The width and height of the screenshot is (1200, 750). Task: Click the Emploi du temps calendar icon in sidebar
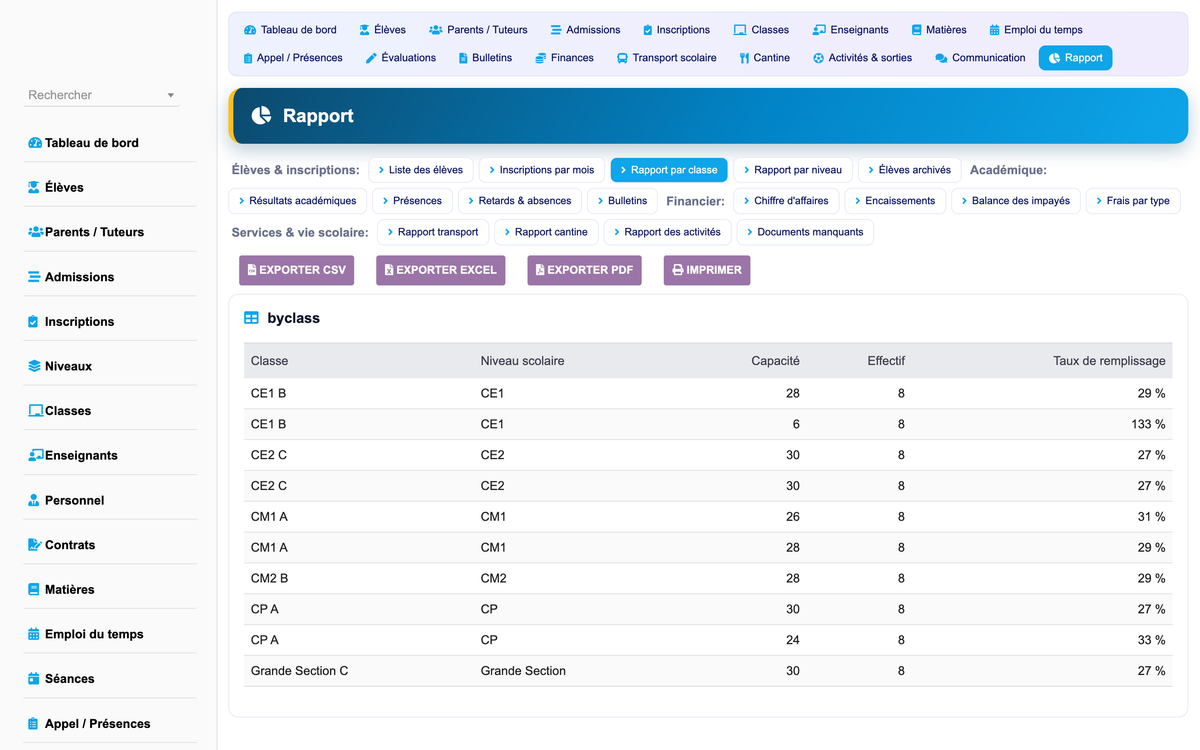click(35, 634)
